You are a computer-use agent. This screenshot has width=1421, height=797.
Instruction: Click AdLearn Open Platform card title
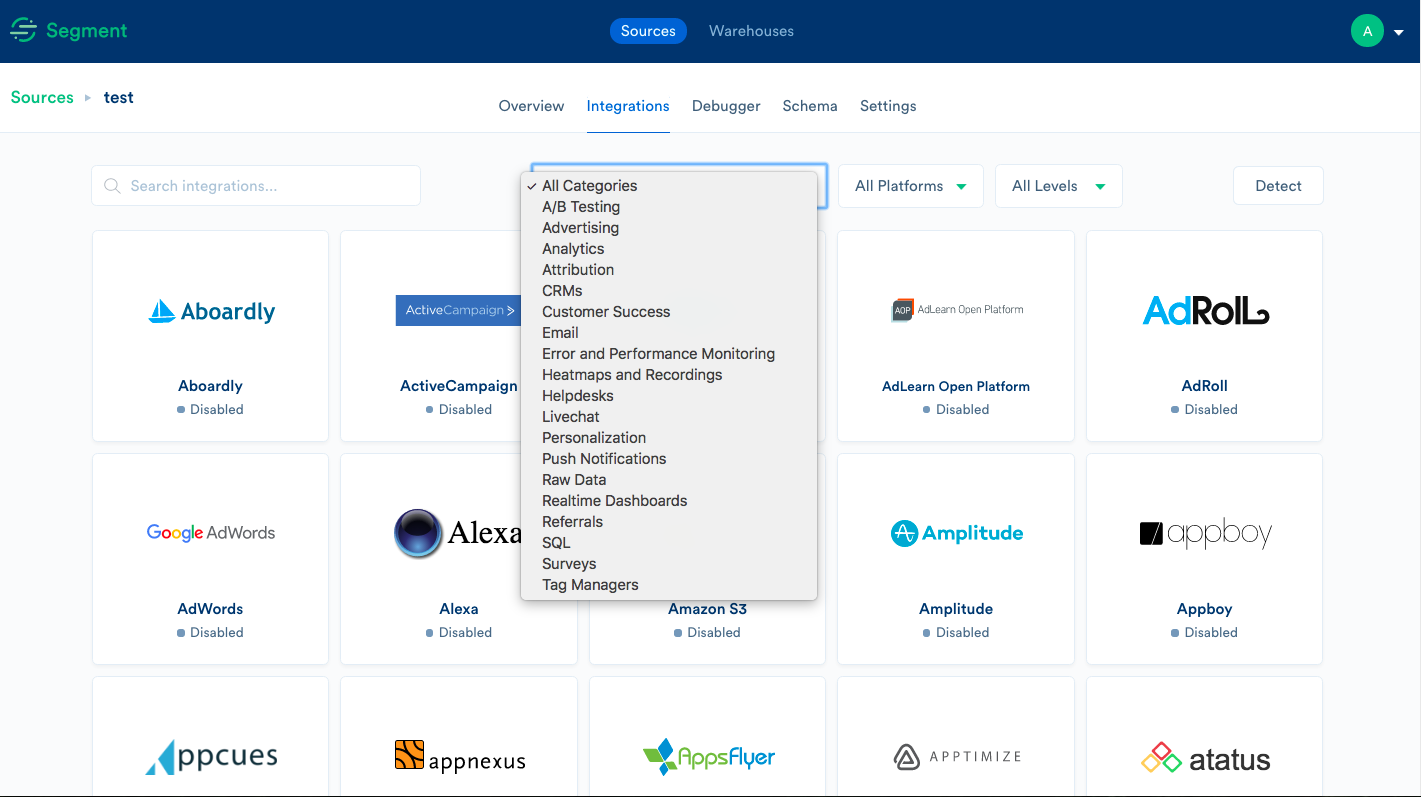(x=956, y=386)
